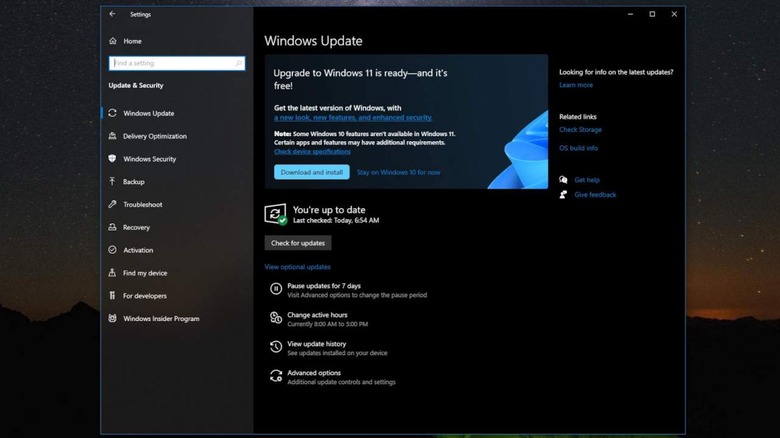Click the Windows Security shield icon
The height and width of the screenshot is (438, 780).
pyautogui.click(x=112, y=159)
